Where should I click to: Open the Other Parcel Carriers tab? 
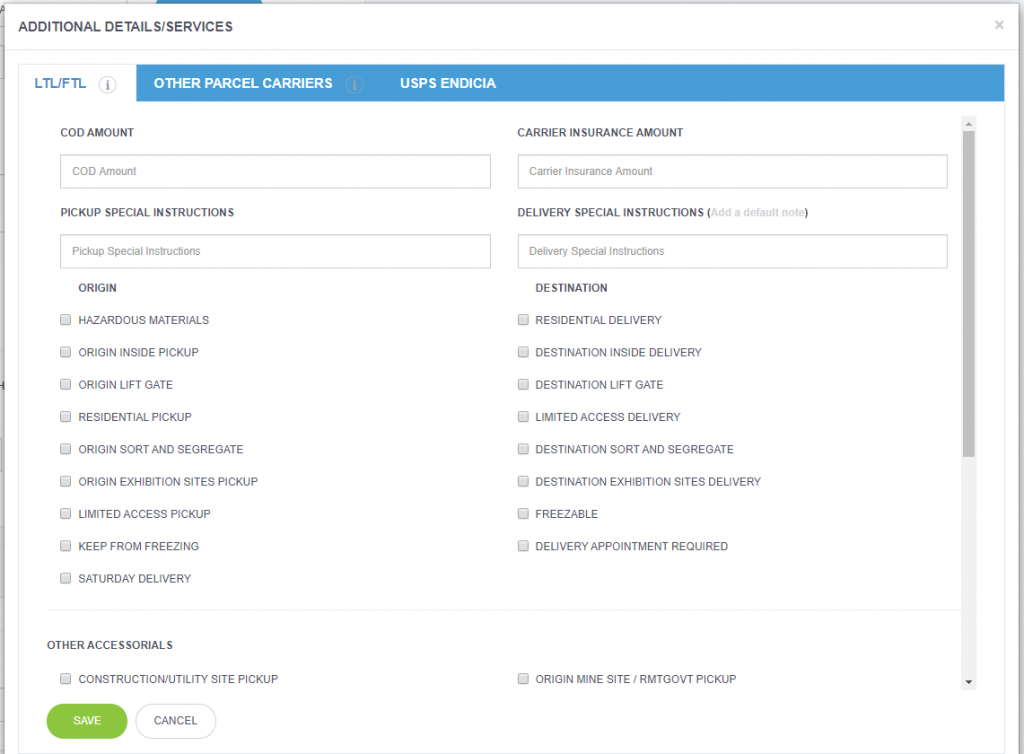[x=243, y=83]
